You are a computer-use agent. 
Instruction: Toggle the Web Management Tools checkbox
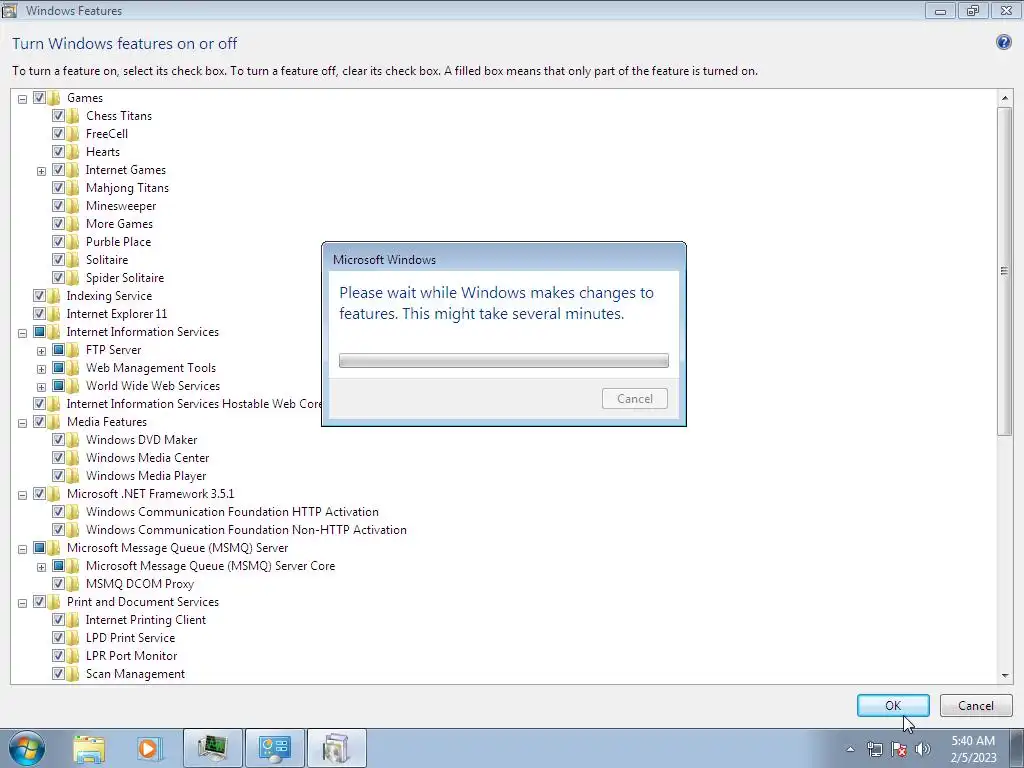(x=58, y=368)
